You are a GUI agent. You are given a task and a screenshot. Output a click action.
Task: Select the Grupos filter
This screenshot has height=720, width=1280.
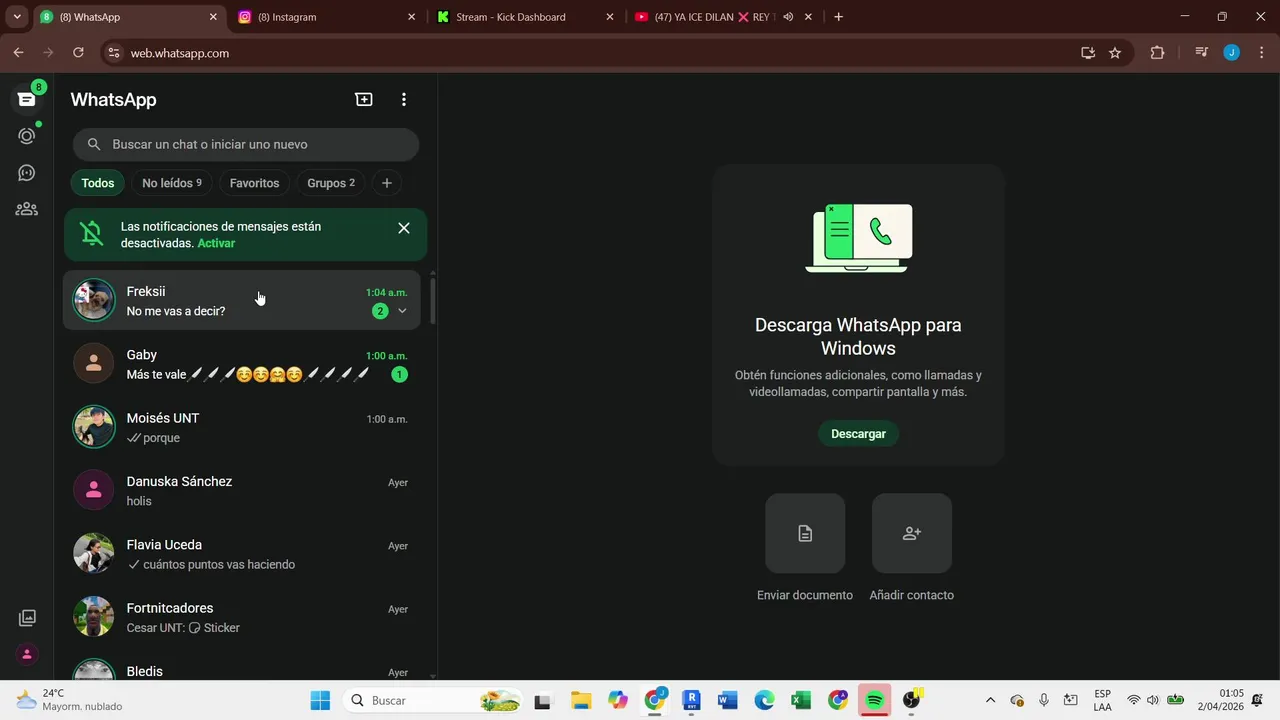(331, 183)
